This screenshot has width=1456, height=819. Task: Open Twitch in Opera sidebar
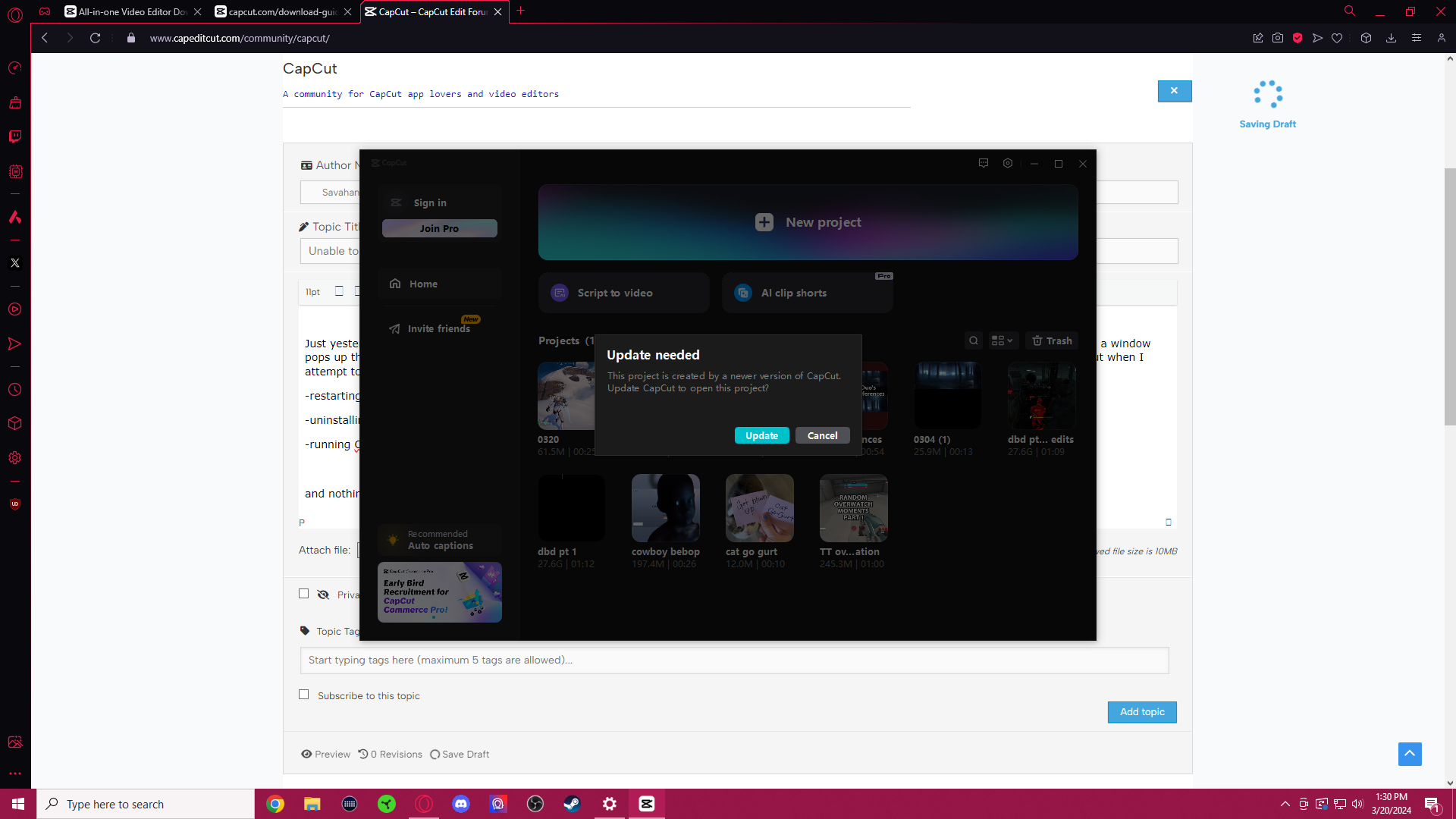click(x=15, y=136)
